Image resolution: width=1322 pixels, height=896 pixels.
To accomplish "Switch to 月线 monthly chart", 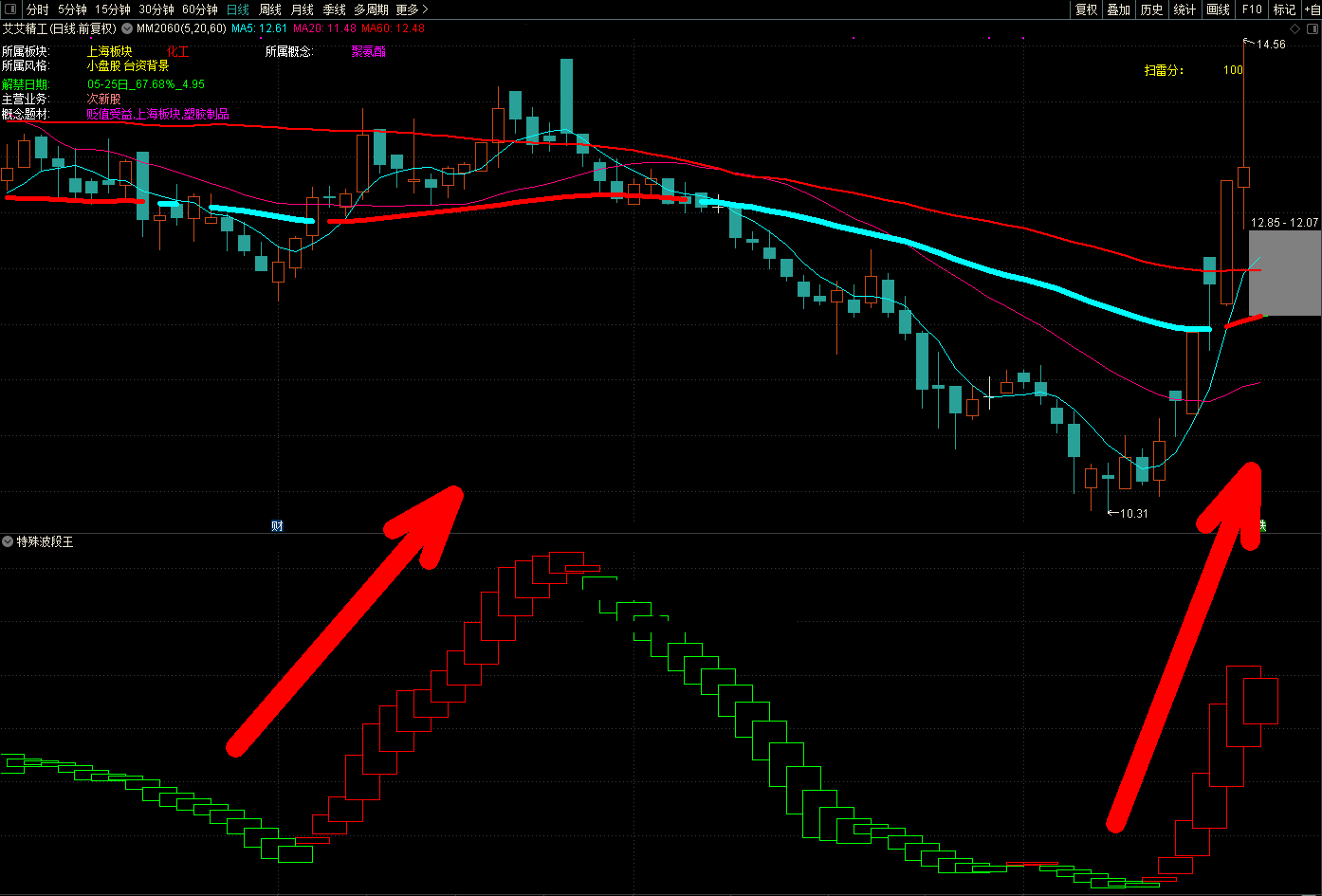I will (302, 9).
